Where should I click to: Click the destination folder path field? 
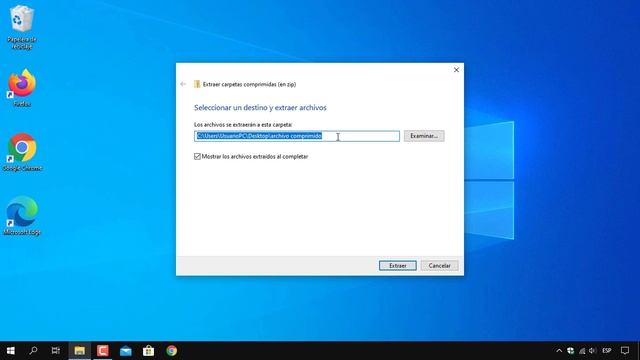click(297, 136)
